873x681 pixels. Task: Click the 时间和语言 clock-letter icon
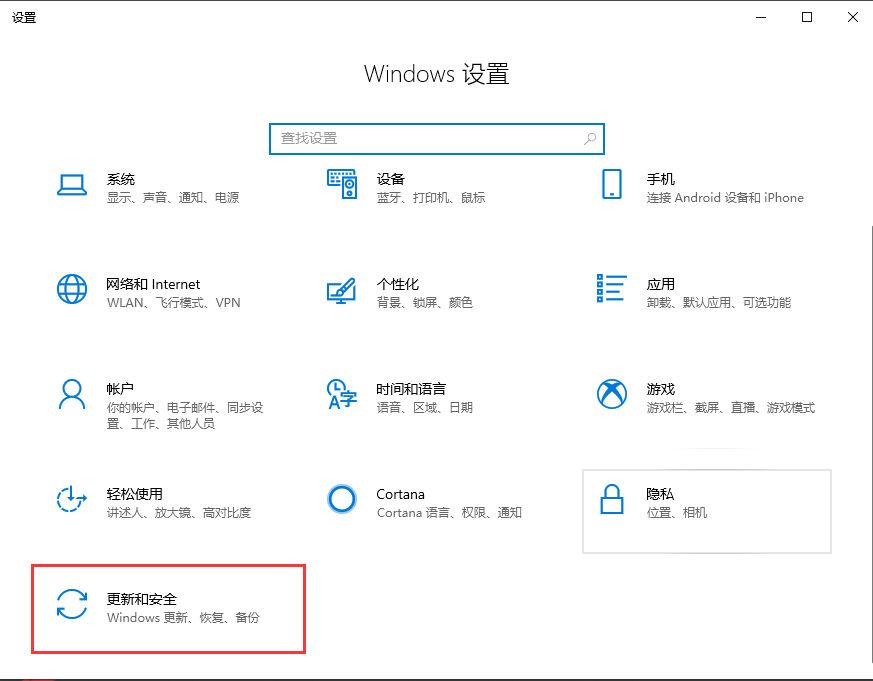click(342, 394)
